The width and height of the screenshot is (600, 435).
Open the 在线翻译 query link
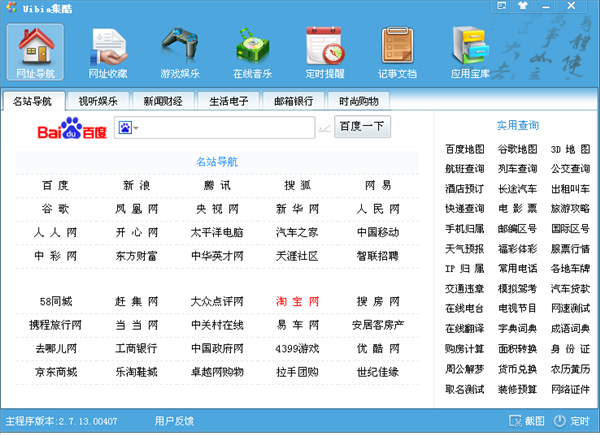click(465, 329)
